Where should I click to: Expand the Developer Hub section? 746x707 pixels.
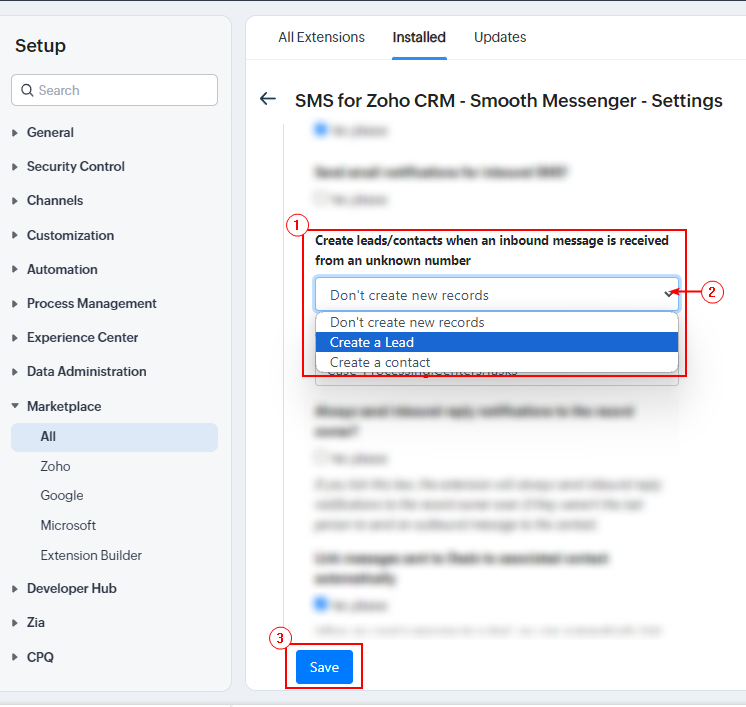coord(71,589)
